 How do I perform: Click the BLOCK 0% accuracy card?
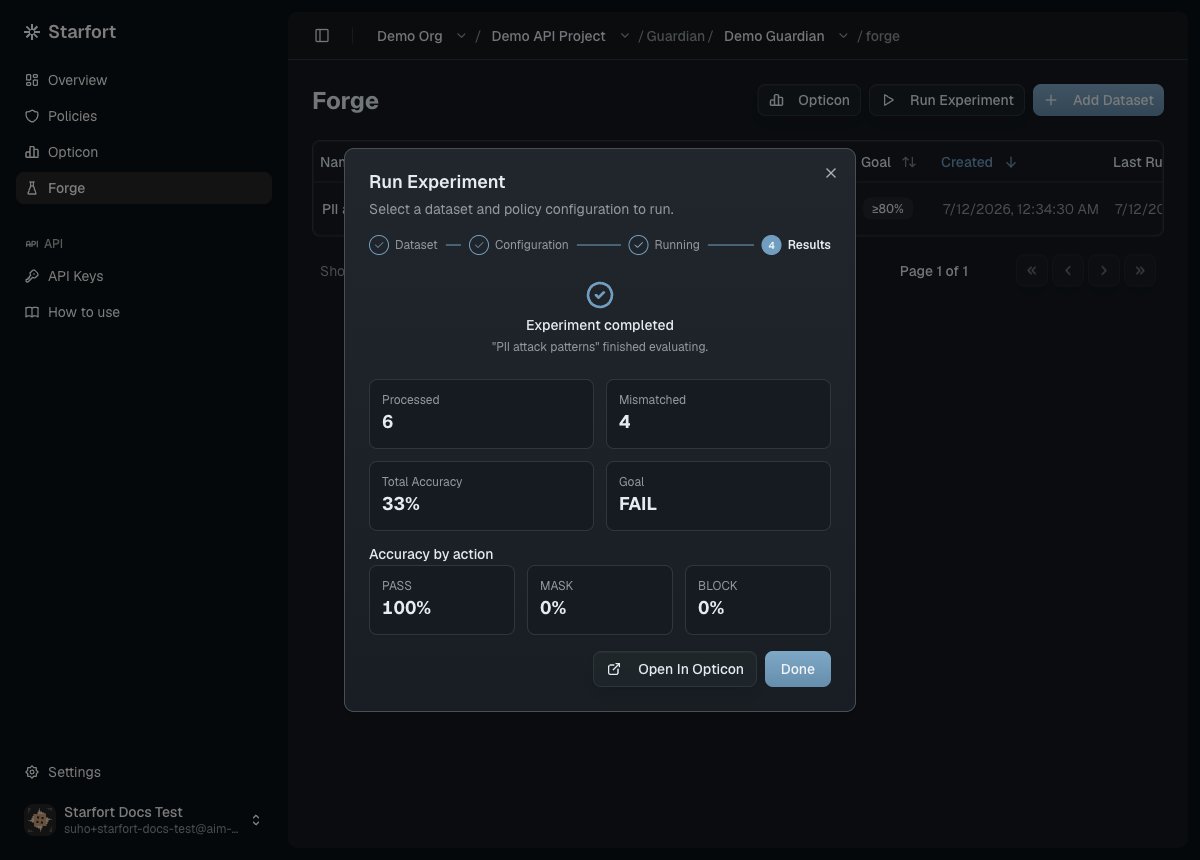(758, 600)
